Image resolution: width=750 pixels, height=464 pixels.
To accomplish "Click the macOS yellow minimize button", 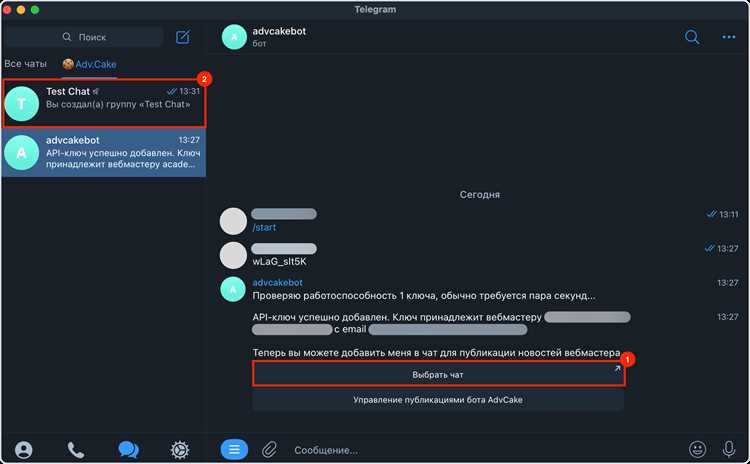I will click(21, 10).
